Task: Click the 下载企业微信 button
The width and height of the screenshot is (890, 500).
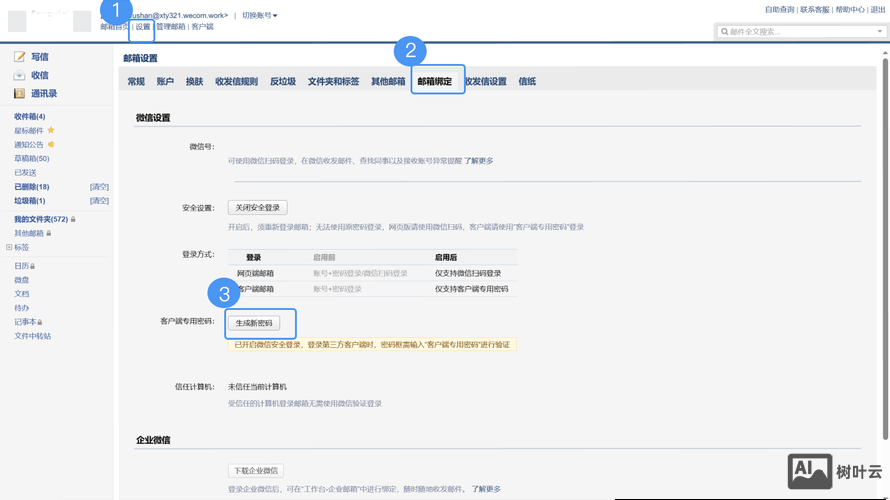Action: (x=256, y=470)
